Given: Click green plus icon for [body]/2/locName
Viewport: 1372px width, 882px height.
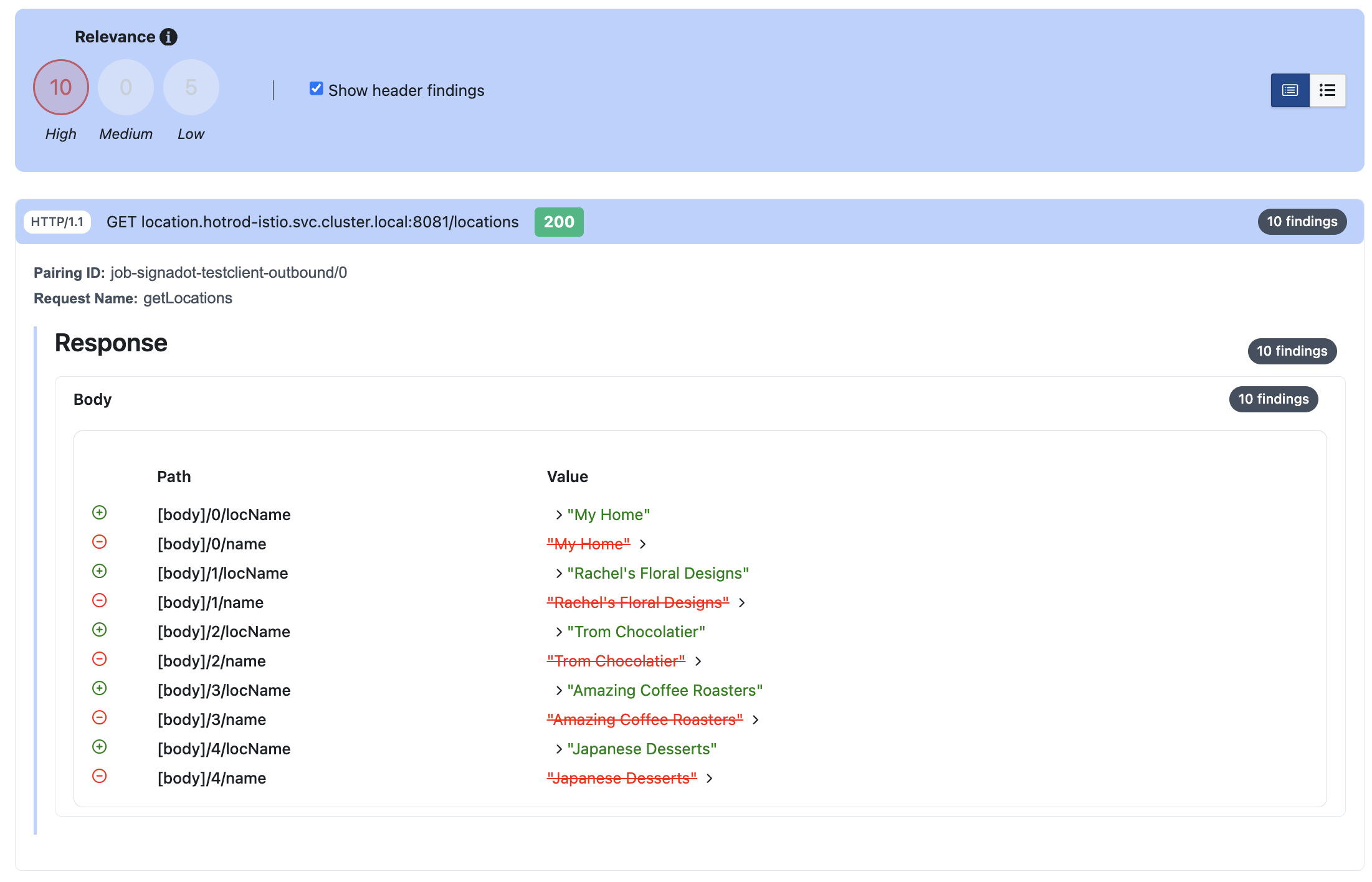Looking at the screenshot, I should 100,630.
